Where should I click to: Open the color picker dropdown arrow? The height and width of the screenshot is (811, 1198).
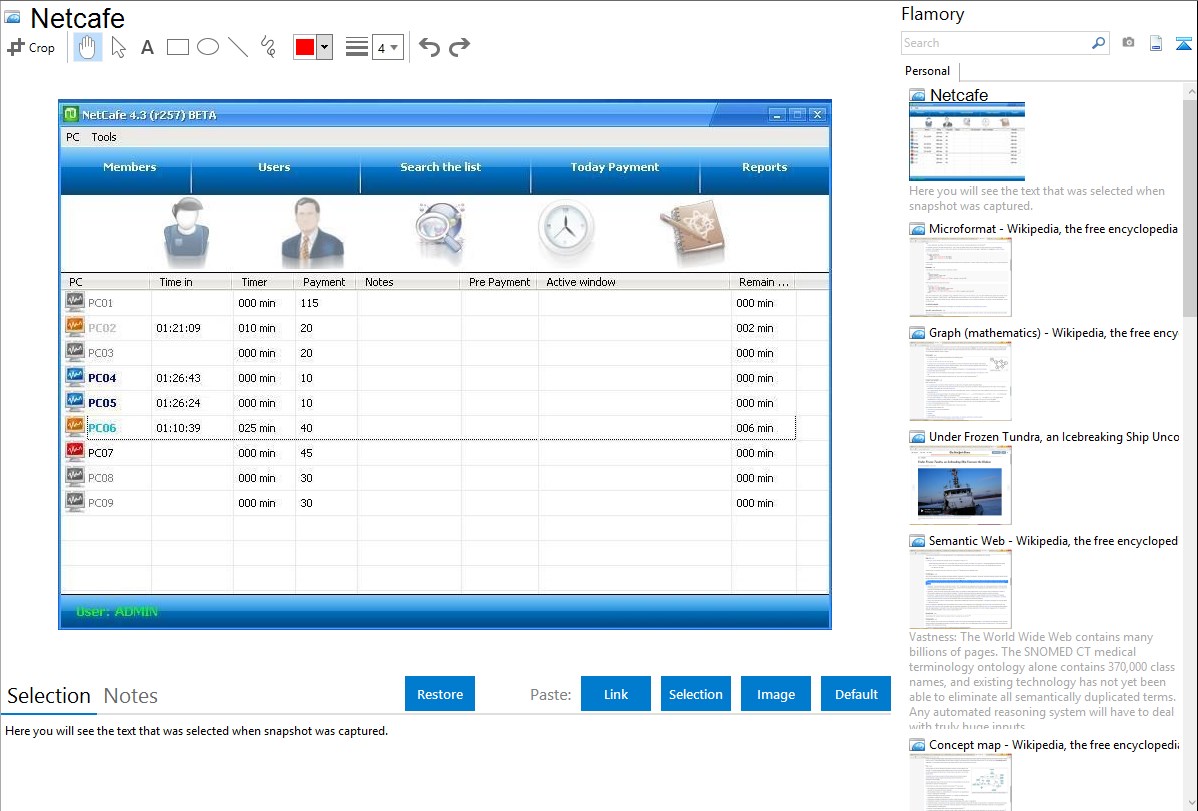pyautogui.click(x=324, y=47)
